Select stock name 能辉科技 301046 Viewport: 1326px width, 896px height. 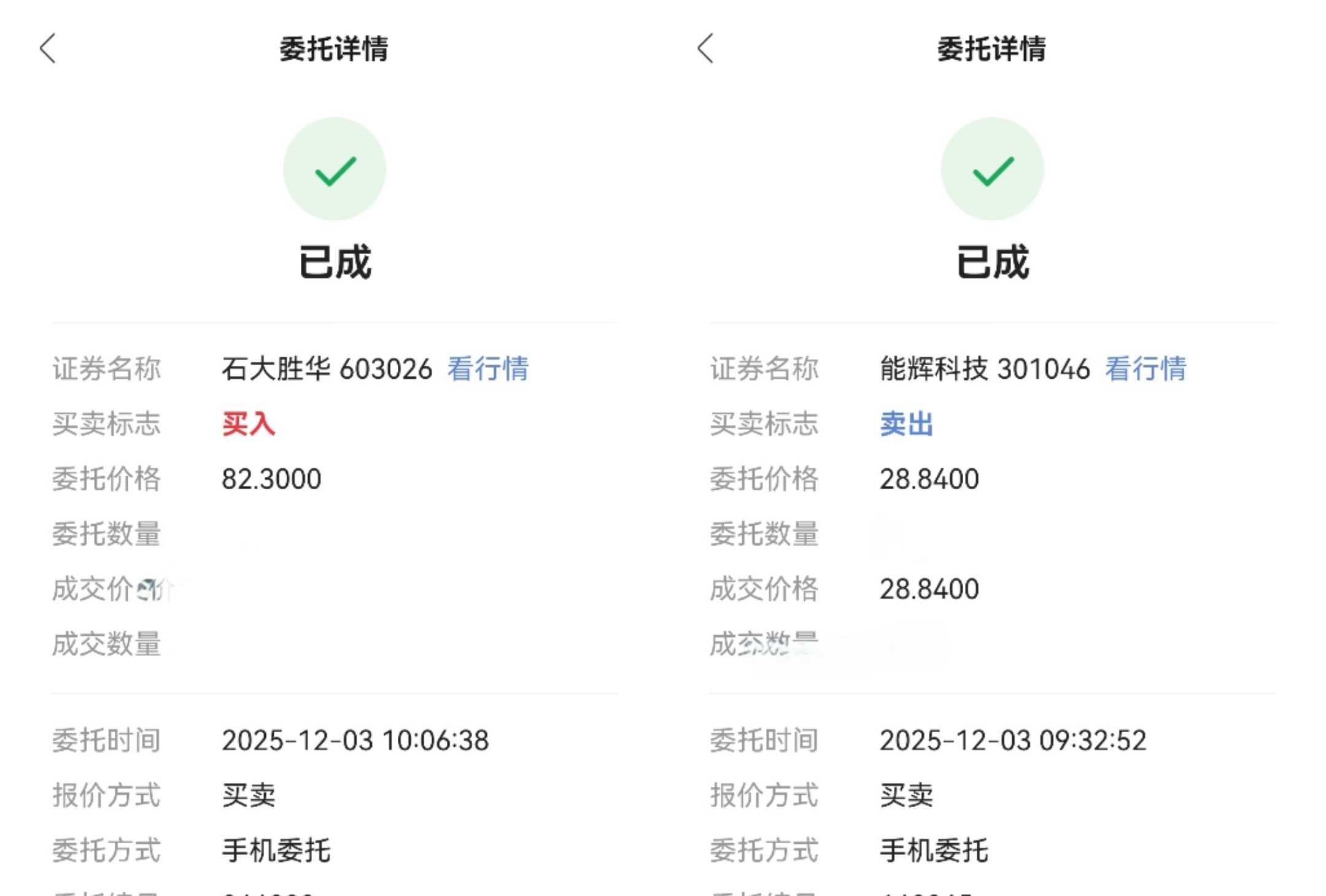pyautogui.click(x=984, y=369)
